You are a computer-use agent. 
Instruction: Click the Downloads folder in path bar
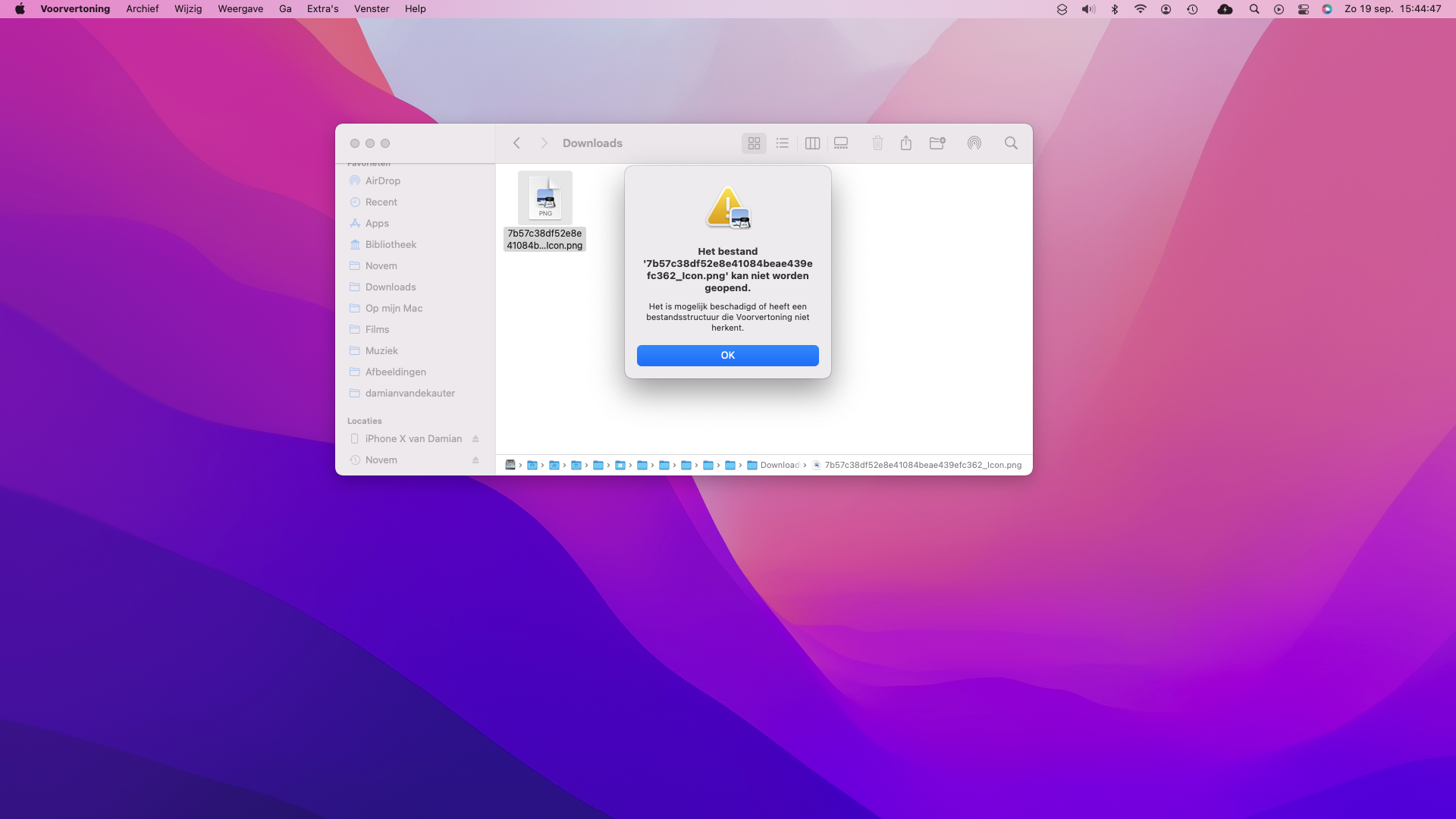pyautogui.click(x=773, y=465)
